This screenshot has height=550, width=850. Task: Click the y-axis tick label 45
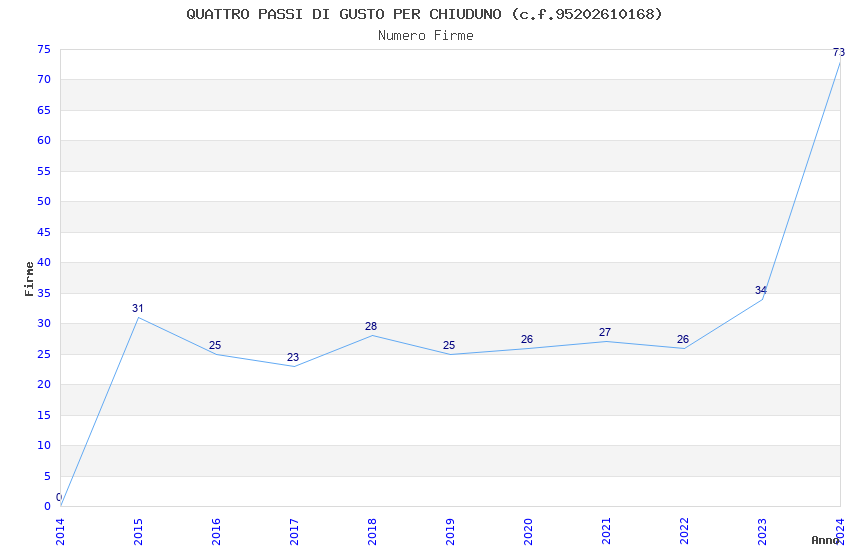[44, 232]
